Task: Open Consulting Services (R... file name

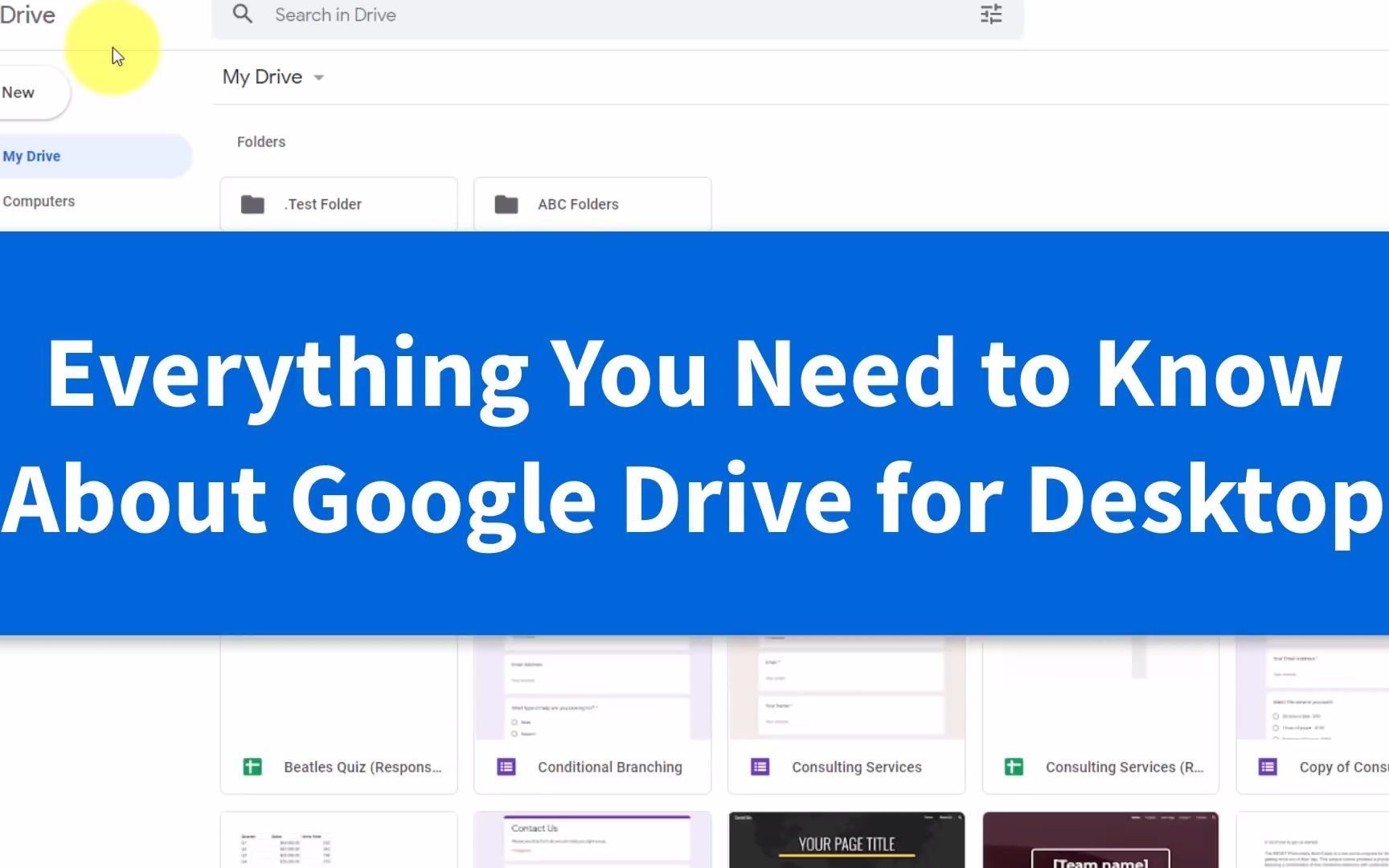Action: 1125,767
